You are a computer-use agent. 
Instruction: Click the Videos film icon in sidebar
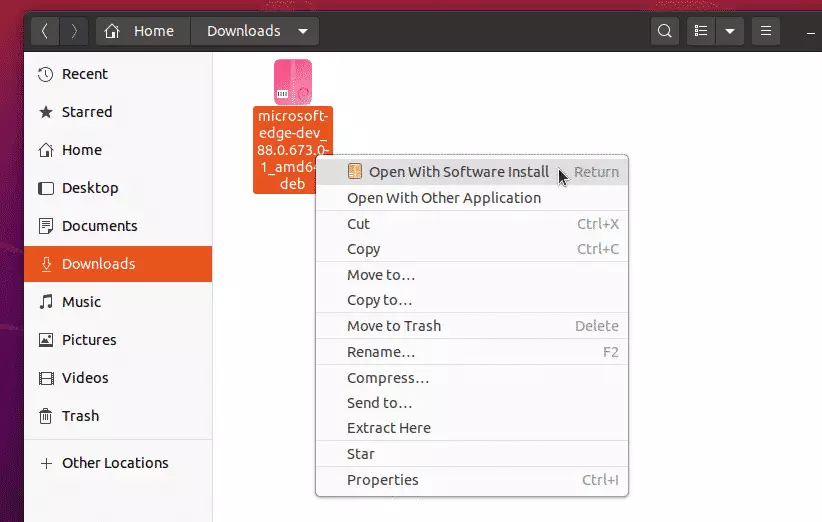46,378
